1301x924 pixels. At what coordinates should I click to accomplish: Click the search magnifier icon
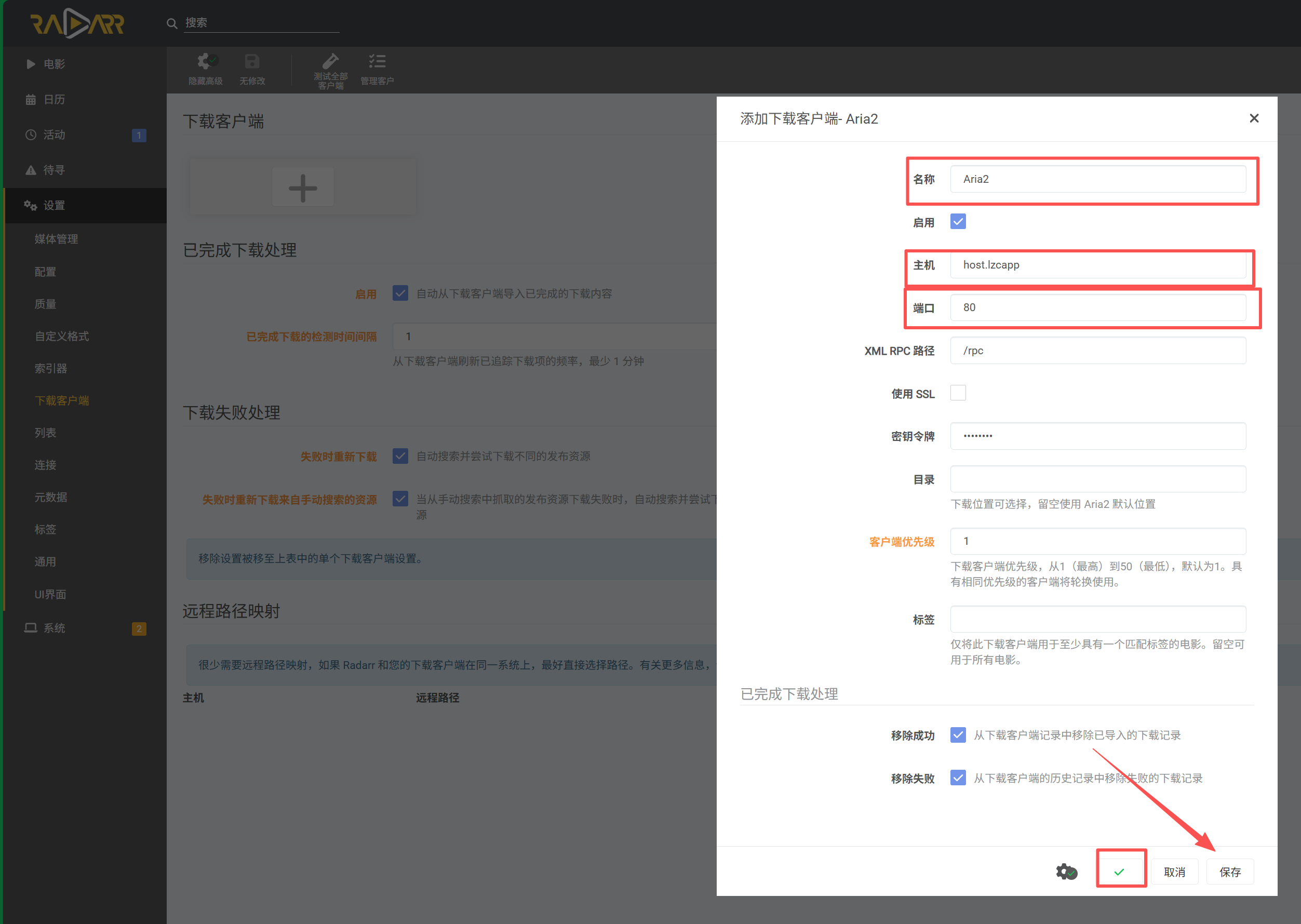(172, 23)
